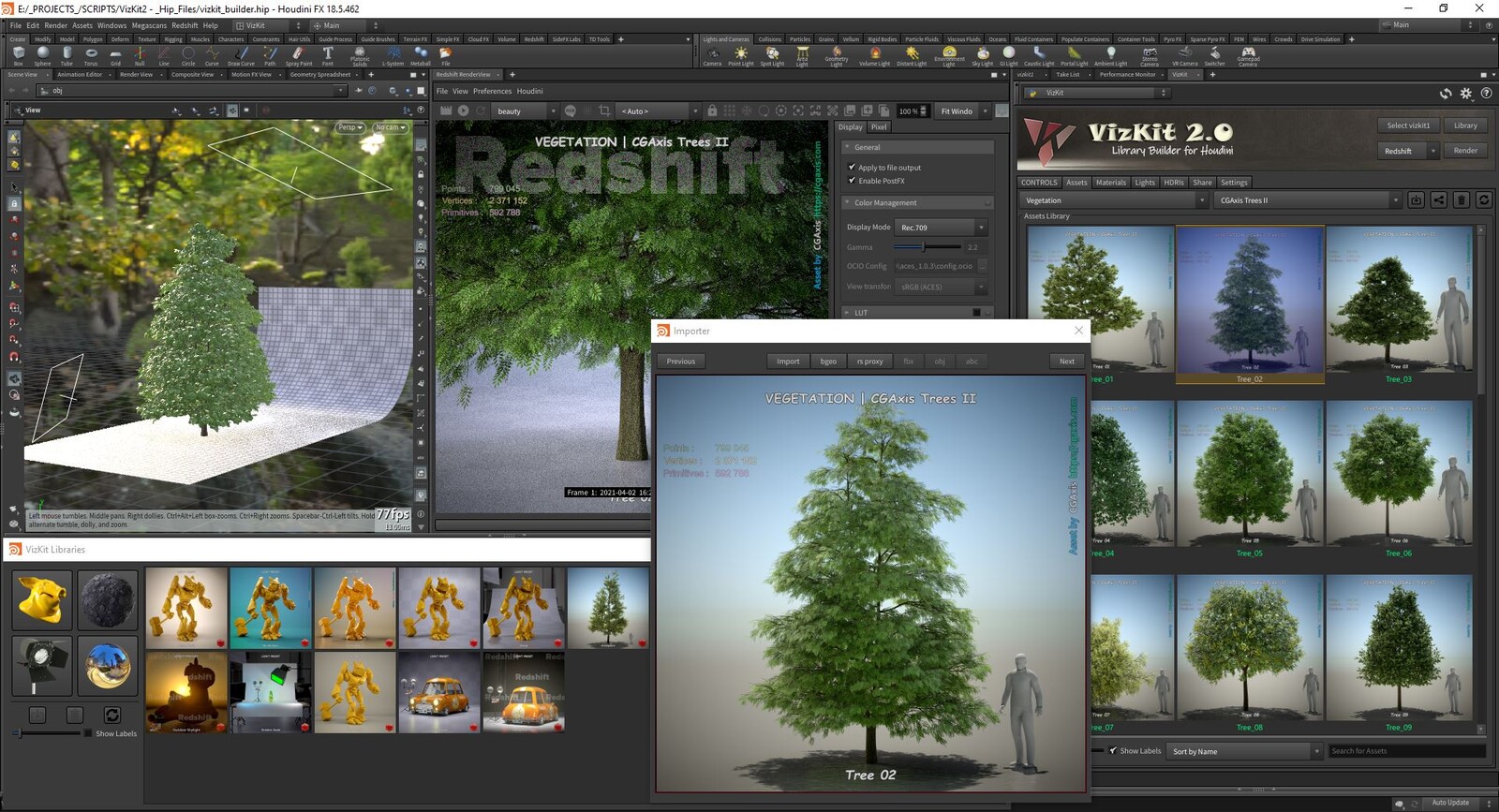Open the Persp viewport dropdown
Viewport: 1499px width, 812px height.
click(x=350, y=127)
